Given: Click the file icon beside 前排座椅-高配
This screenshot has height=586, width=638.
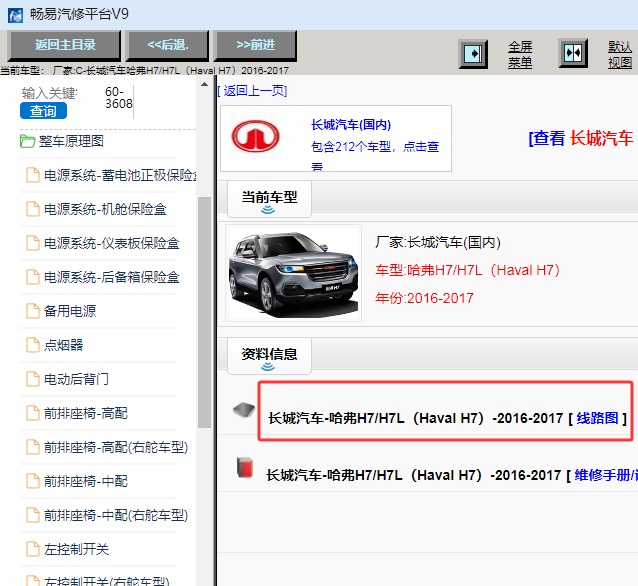Looking at the screenshot, I should click(33, 413).
